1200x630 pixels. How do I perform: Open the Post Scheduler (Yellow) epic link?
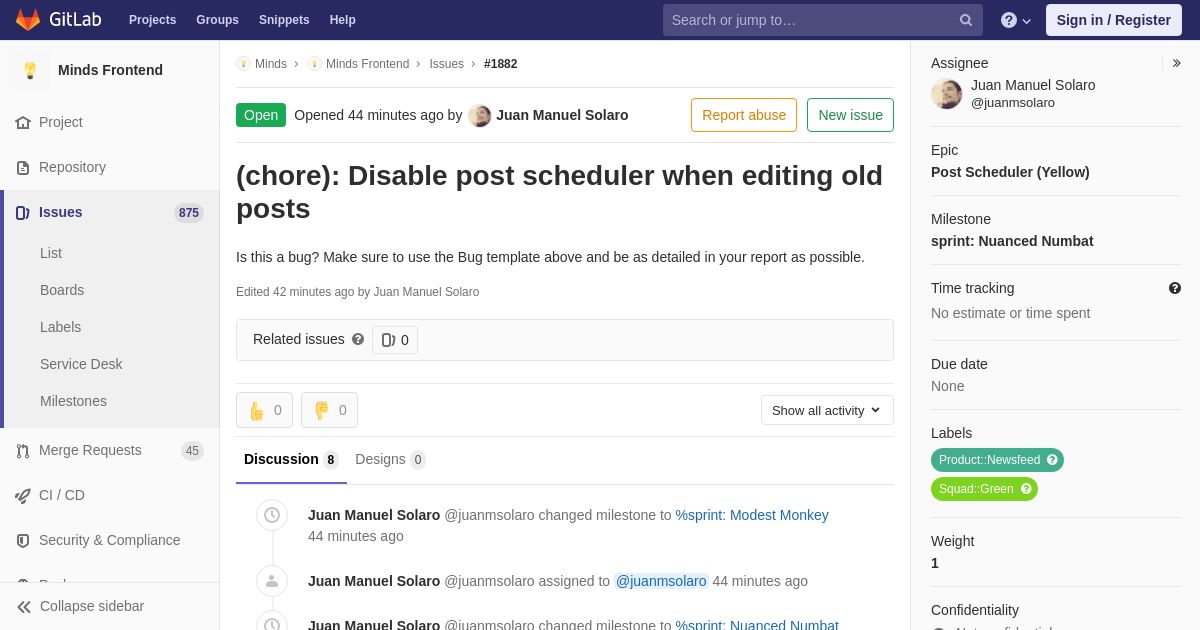point(1010,172)
